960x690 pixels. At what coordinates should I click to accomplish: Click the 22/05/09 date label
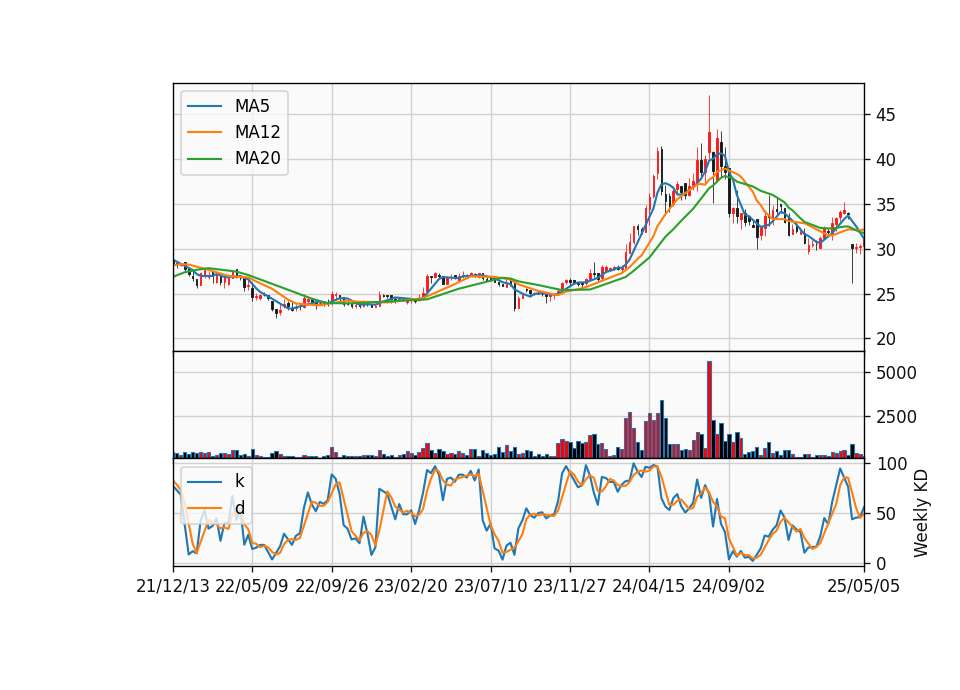(x=252, y=586)
